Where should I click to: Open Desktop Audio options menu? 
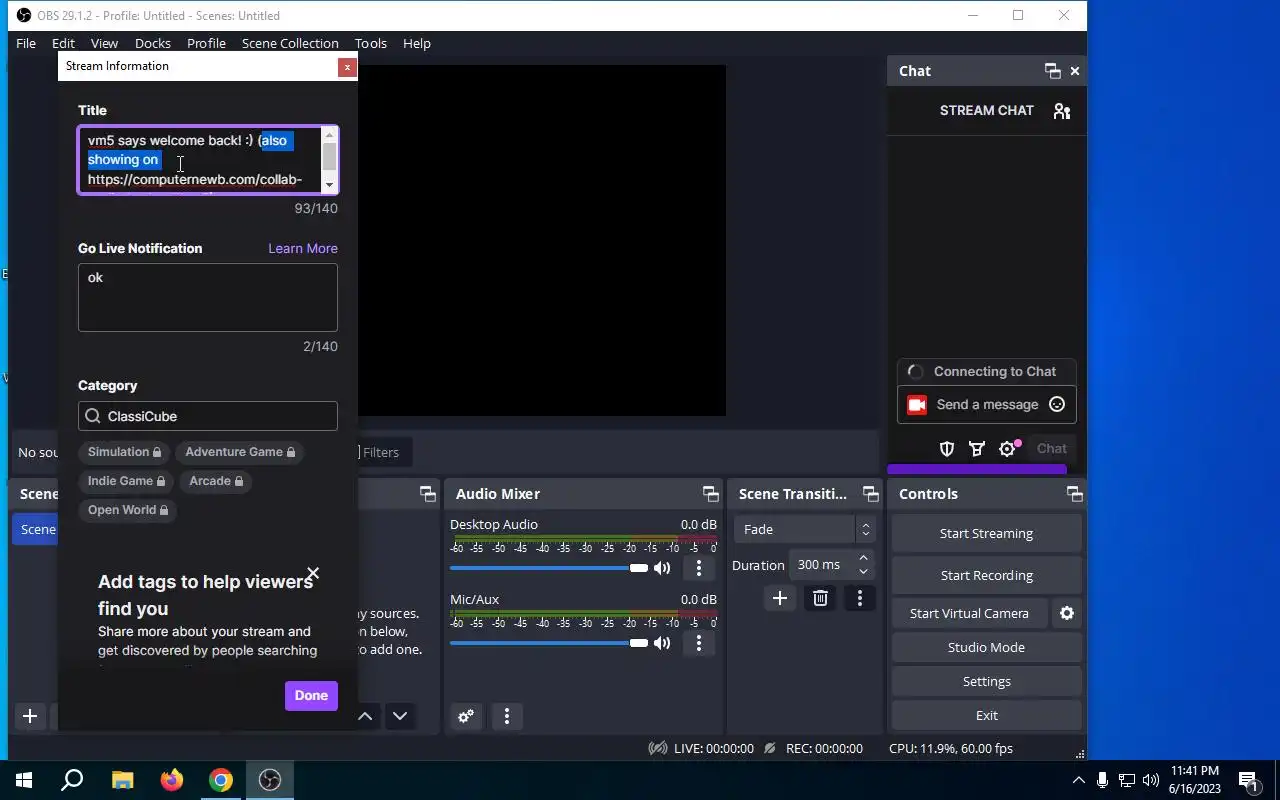(x=699, y=568)
